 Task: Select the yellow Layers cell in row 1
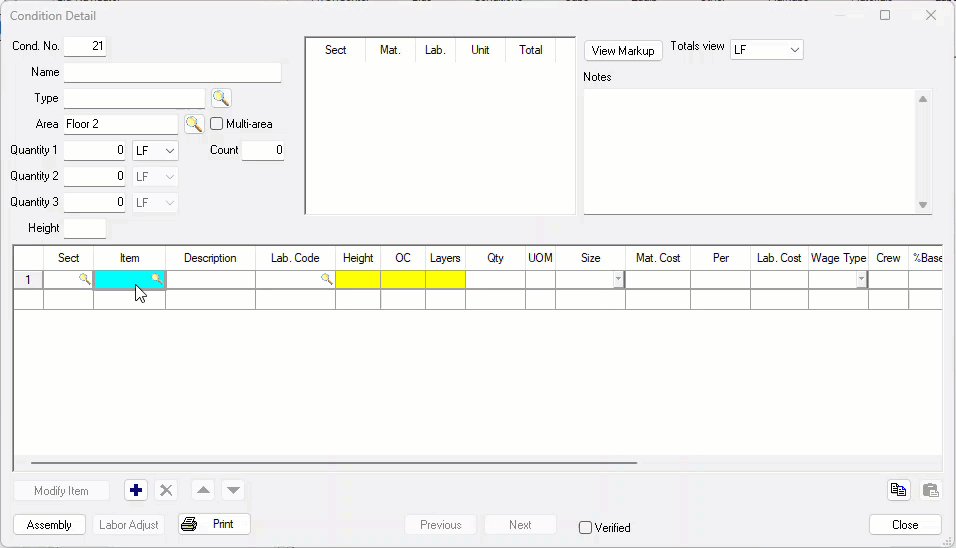[x=445, y=279]
